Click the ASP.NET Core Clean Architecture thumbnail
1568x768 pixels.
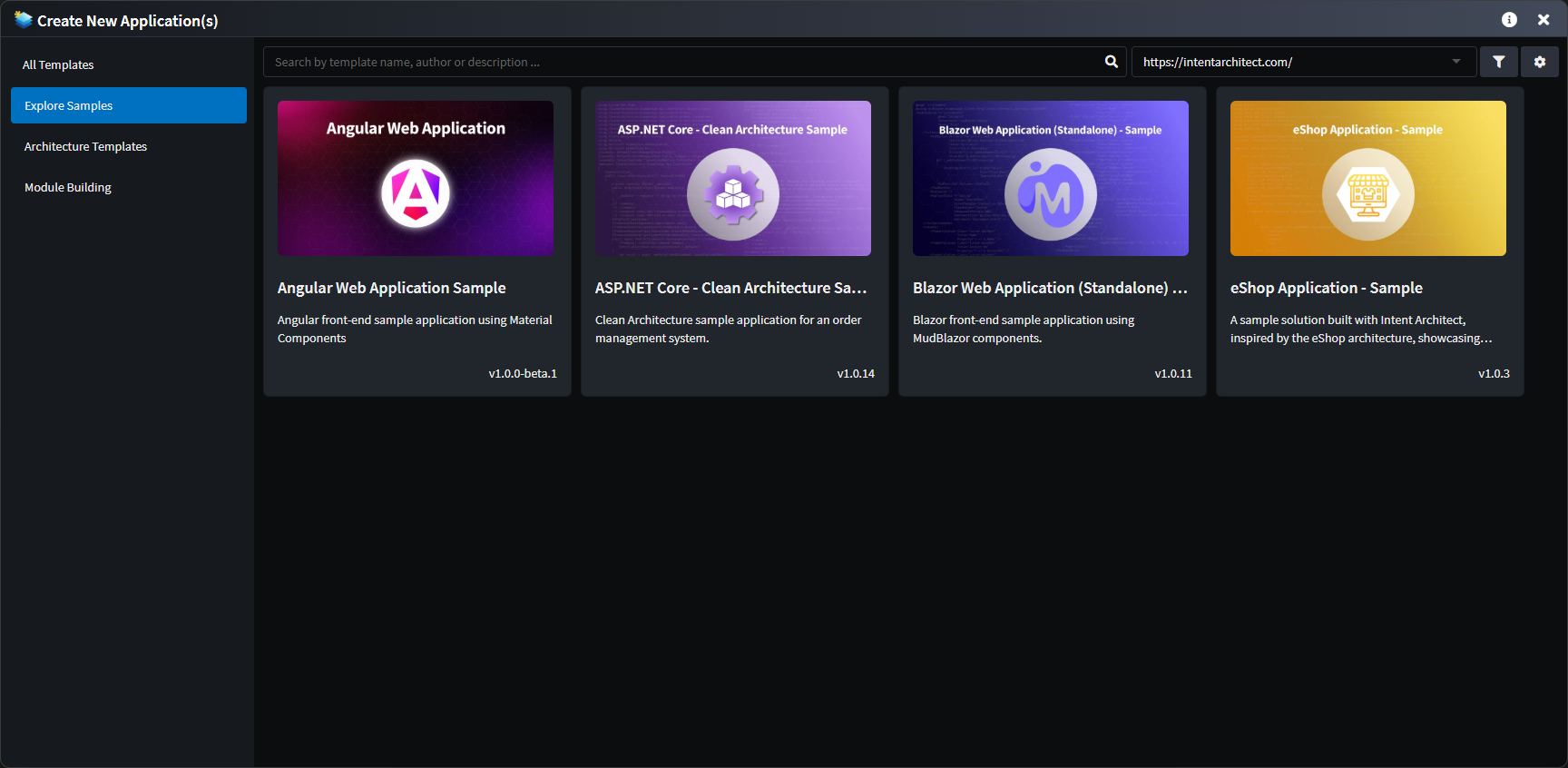pyautogui.click(x=733, y=178)
